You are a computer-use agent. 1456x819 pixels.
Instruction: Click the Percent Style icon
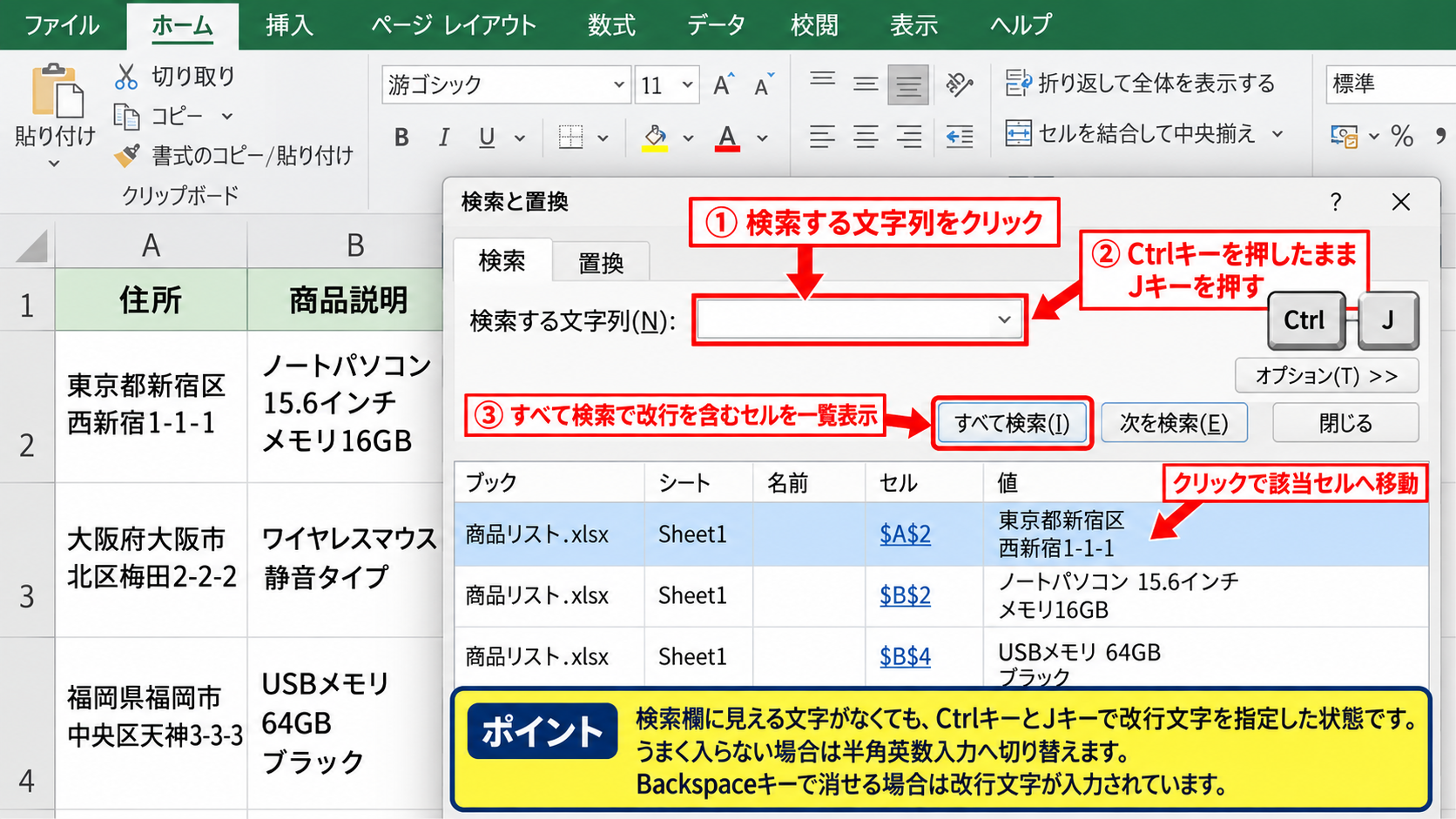point(1402,136)
